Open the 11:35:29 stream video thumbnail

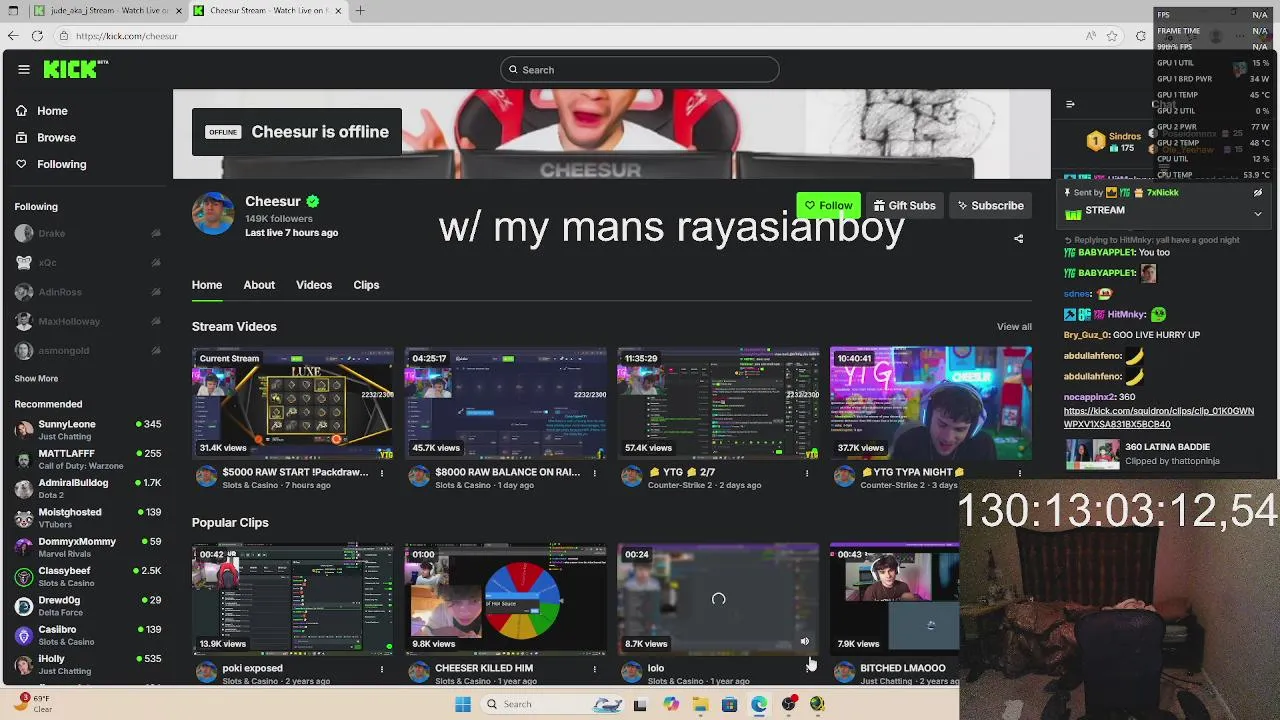point(718,403)
